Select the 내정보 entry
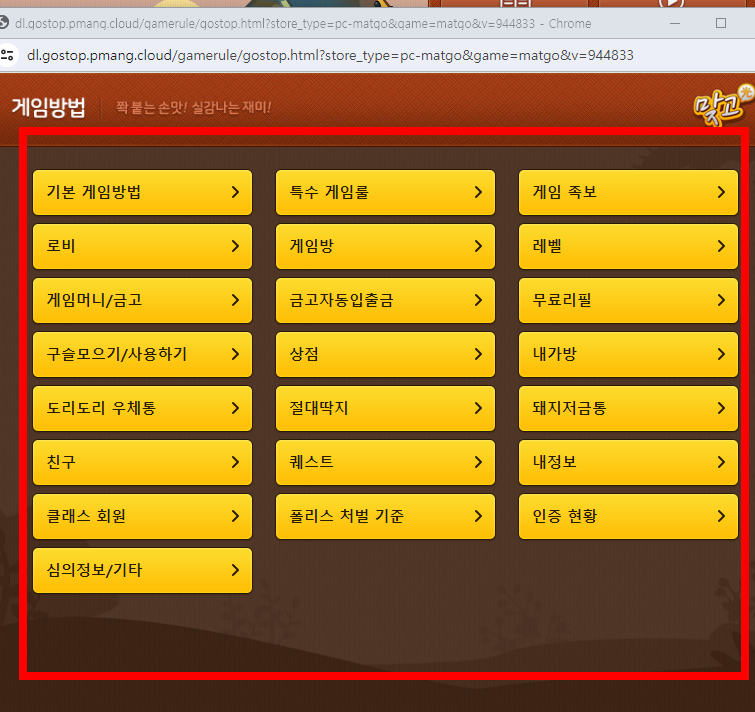This screenshot has height=712, width=755. coord(628,462)
